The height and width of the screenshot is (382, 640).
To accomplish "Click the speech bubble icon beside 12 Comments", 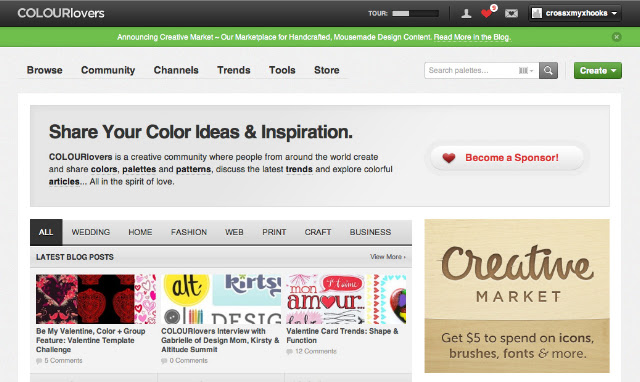I will (x=289, y=352).
